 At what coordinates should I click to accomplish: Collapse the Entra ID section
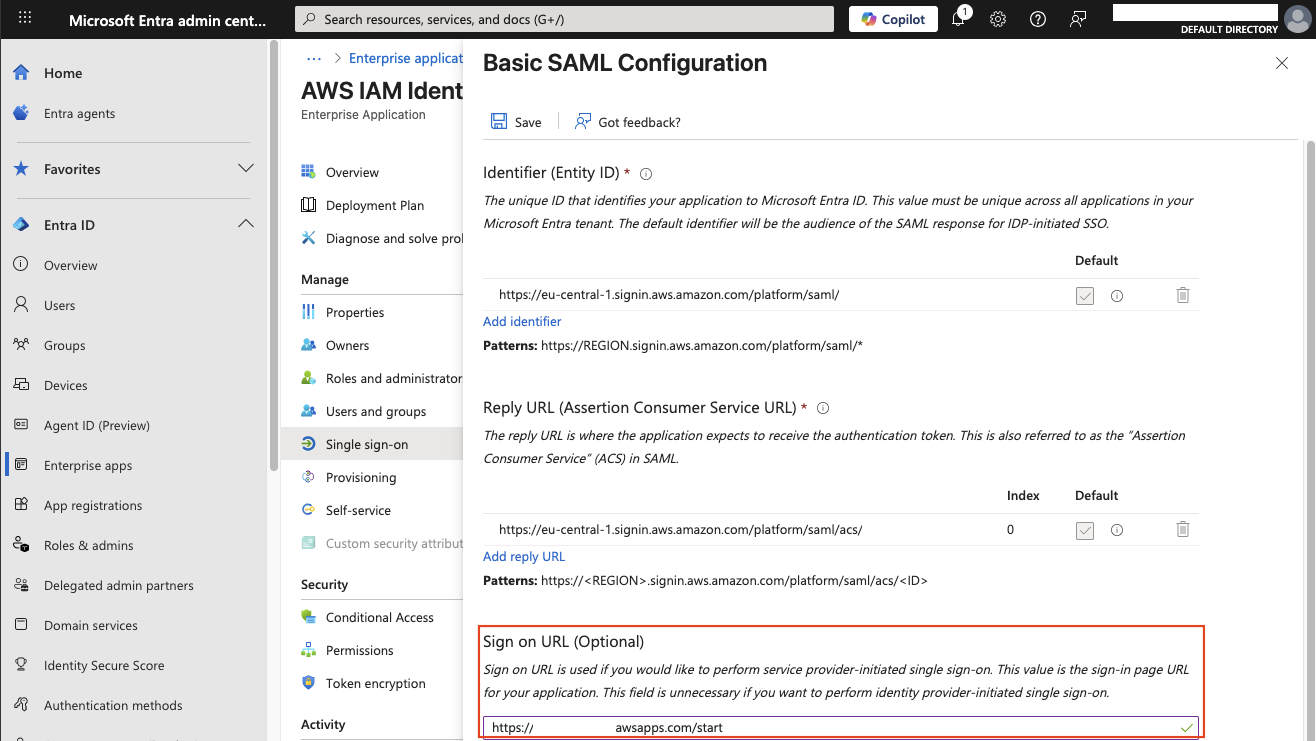[246, 224]
